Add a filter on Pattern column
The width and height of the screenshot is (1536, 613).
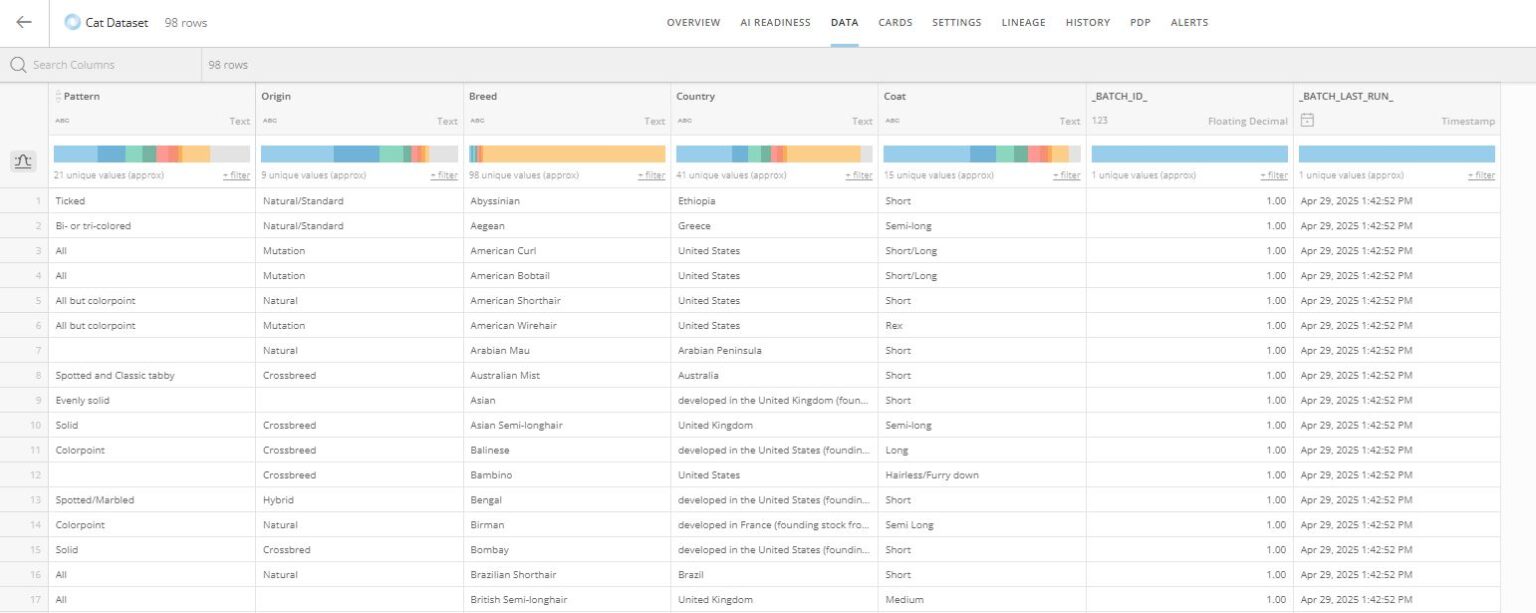pyautogui.click(x=236, y=175)
